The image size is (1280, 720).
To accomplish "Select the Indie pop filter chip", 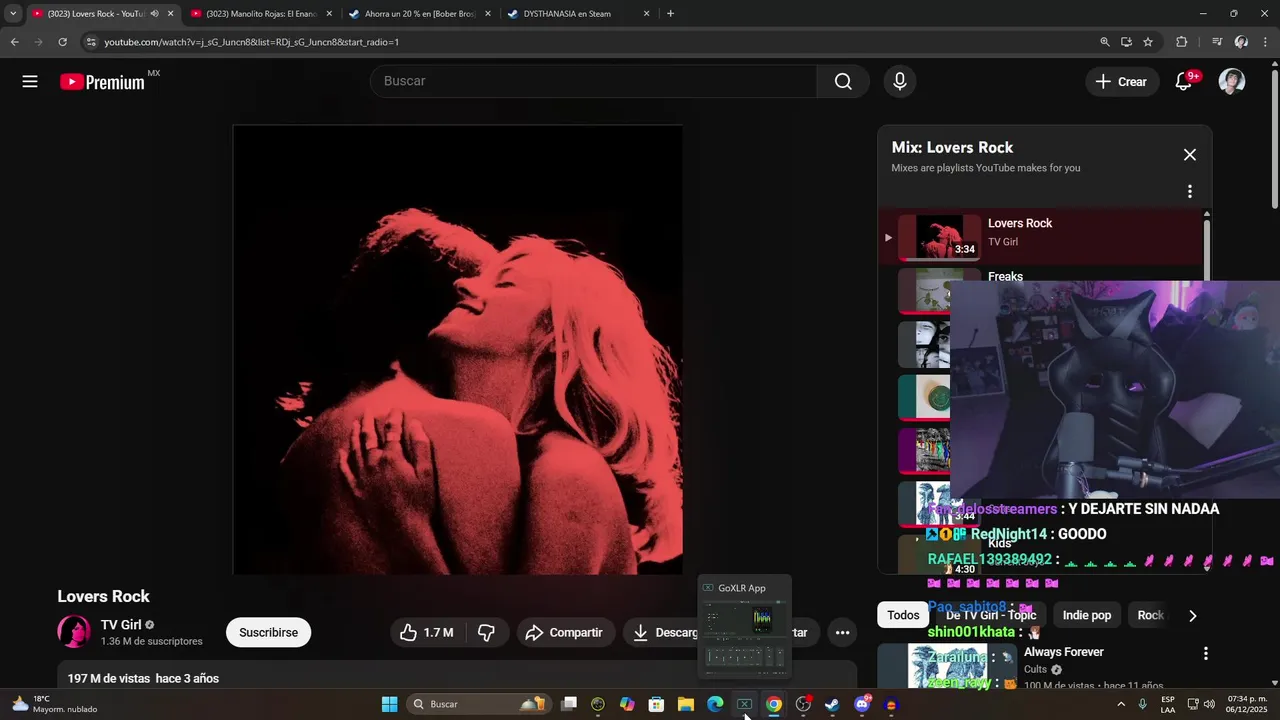I will (x=1086, y=615).
